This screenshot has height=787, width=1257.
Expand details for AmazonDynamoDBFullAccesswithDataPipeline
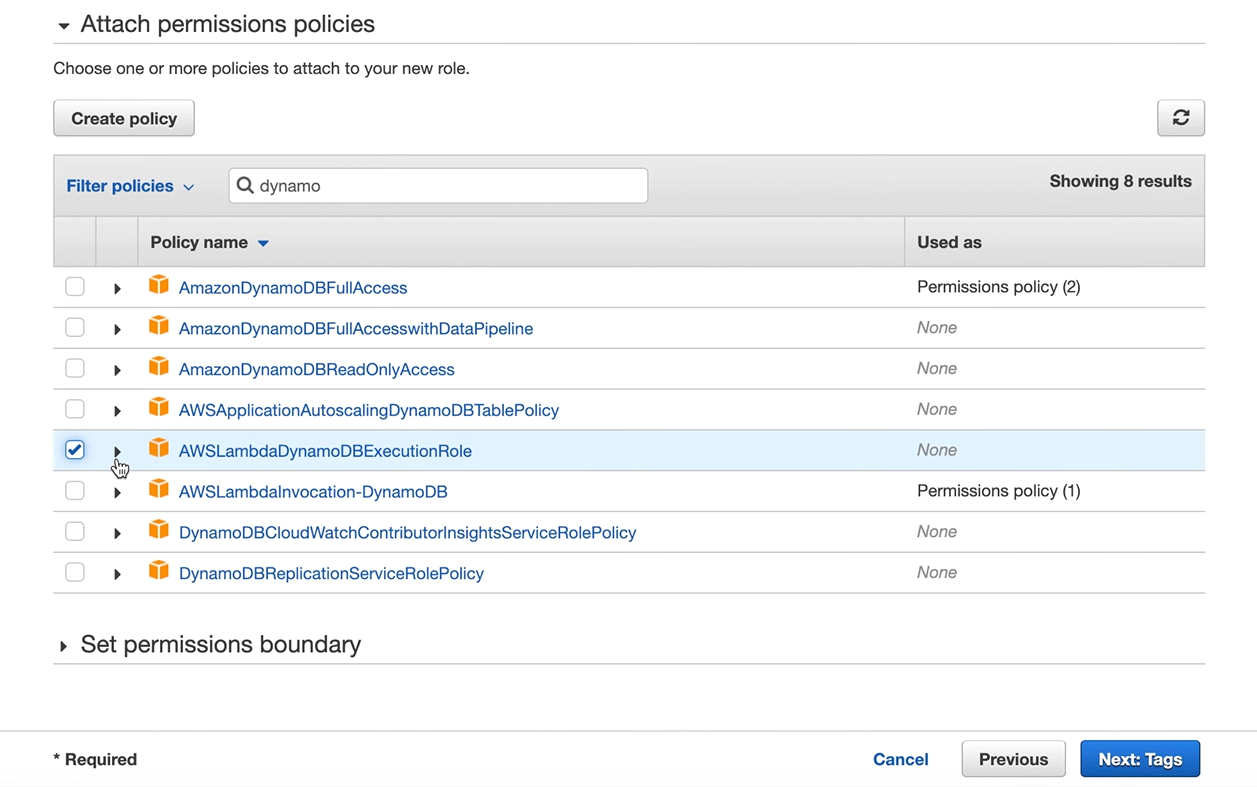117,327
